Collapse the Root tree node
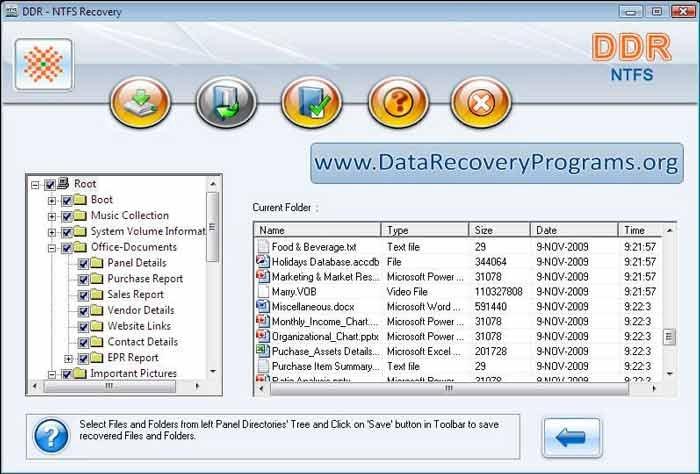 pyautogui.click(x=35, y=185)
